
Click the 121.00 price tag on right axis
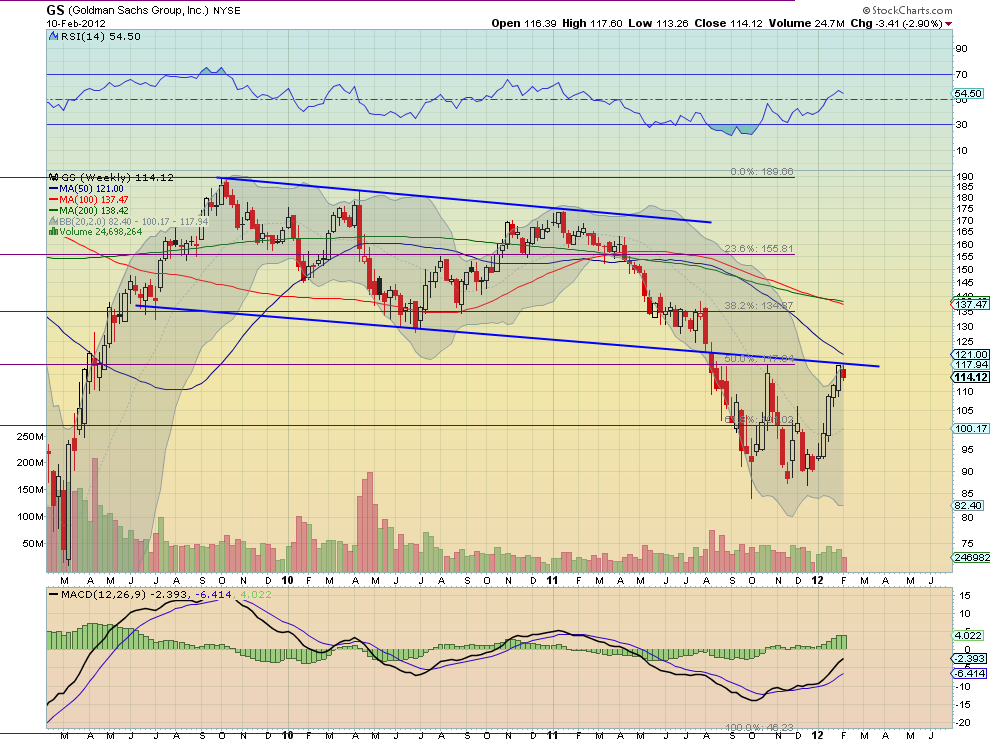pos(971,354)
